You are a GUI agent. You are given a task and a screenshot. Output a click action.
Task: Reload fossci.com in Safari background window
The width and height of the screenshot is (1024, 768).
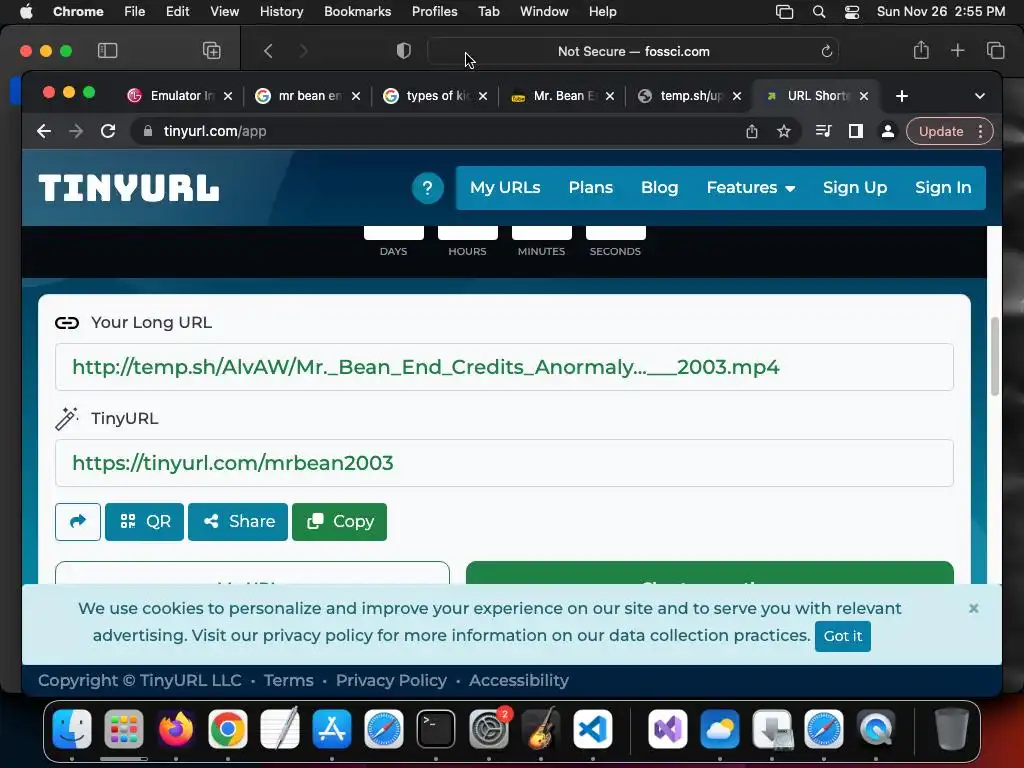[x=826, y=51]
